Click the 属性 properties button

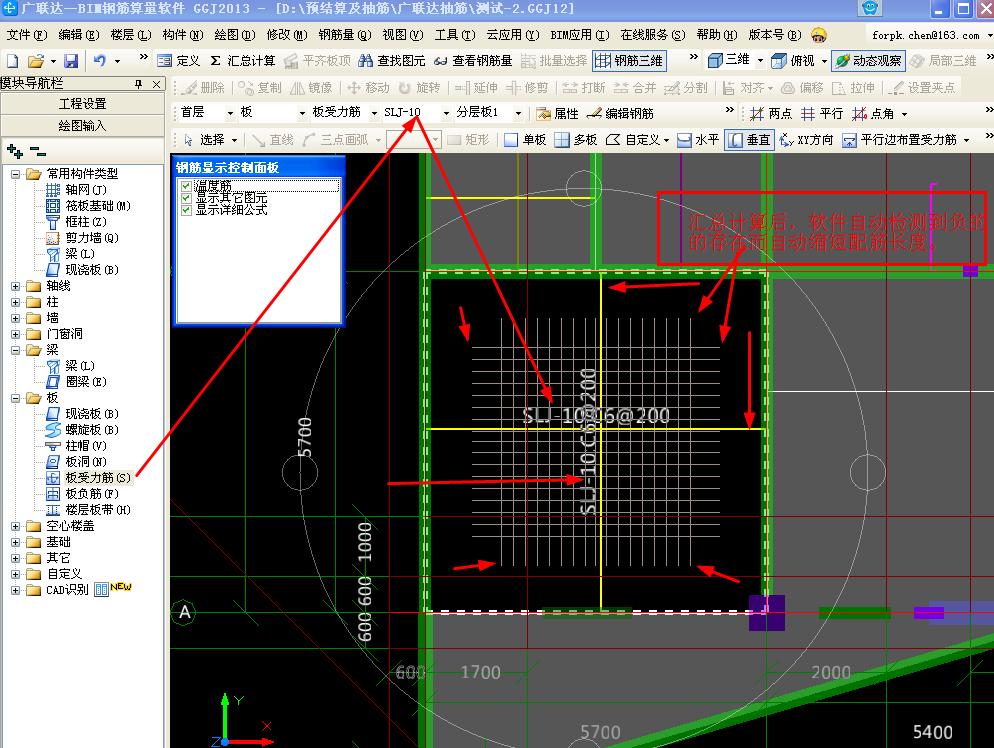coord(557,113)
